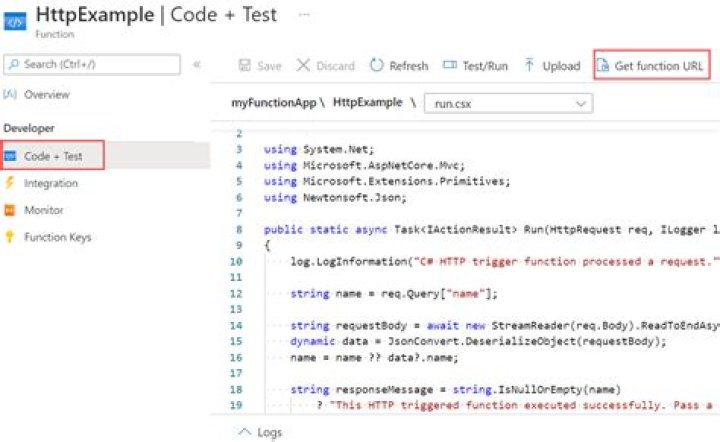This screenshot has width=720, height=442.
Task: Click the HttpExample function code icon in header
Action: pos(15,22)
